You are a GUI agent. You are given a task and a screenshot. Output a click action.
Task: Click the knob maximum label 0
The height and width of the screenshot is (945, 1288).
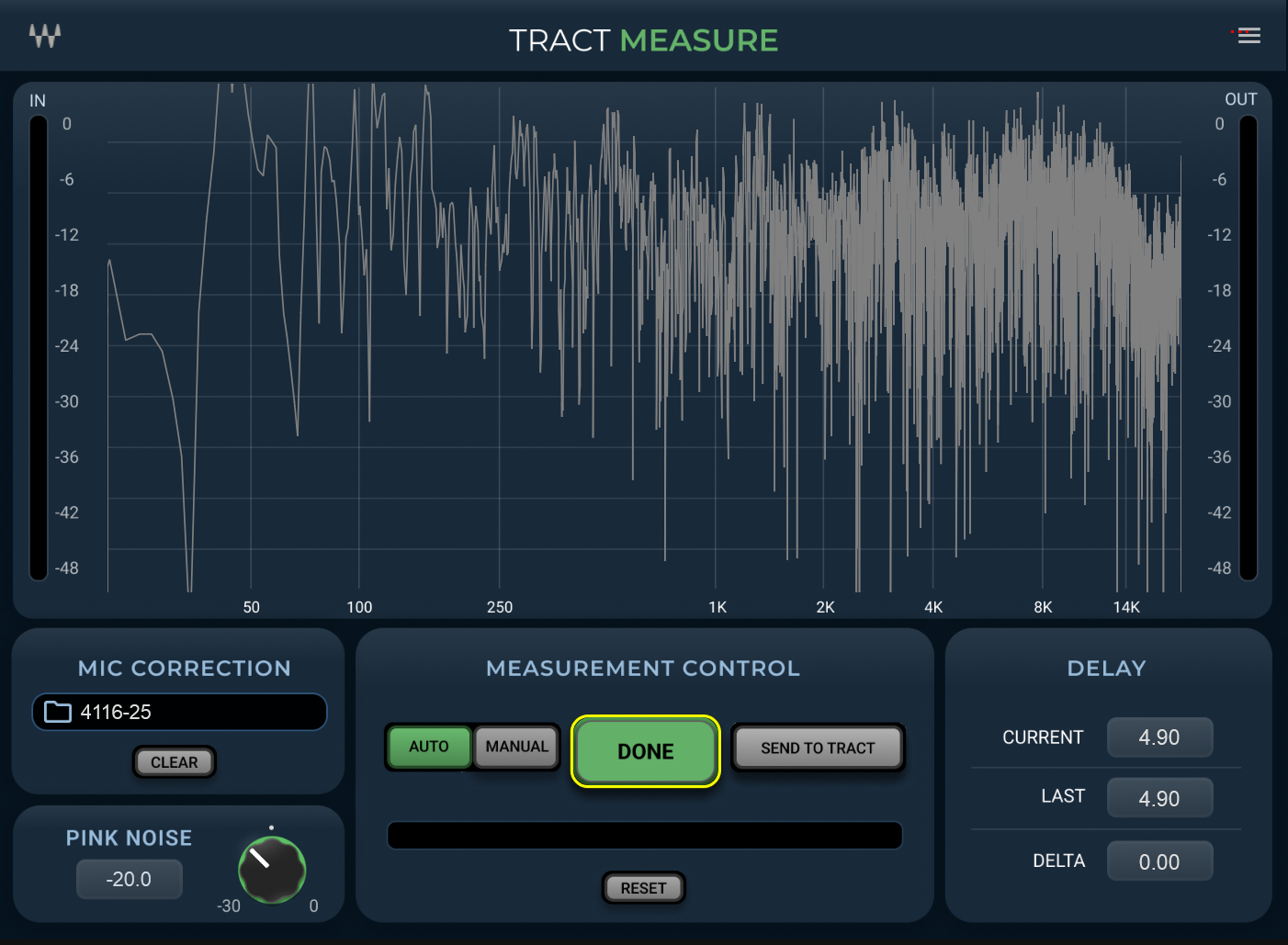pyautogui.click(x=313, y=906)
